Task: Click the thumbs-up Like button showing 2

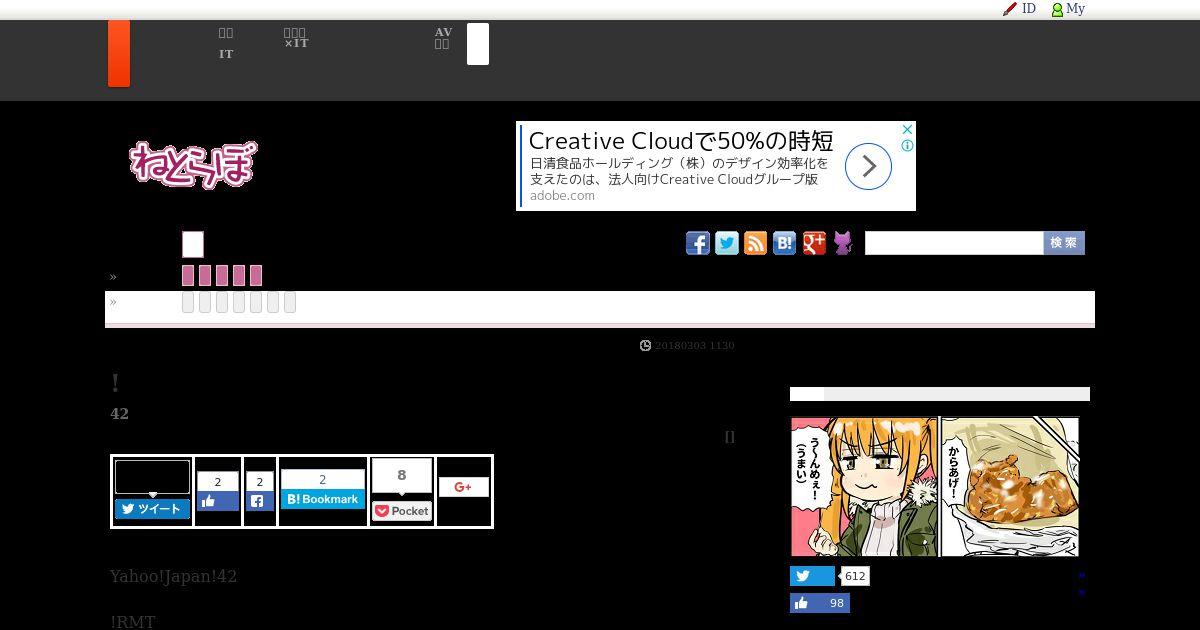Action: (x=218, y=501)
